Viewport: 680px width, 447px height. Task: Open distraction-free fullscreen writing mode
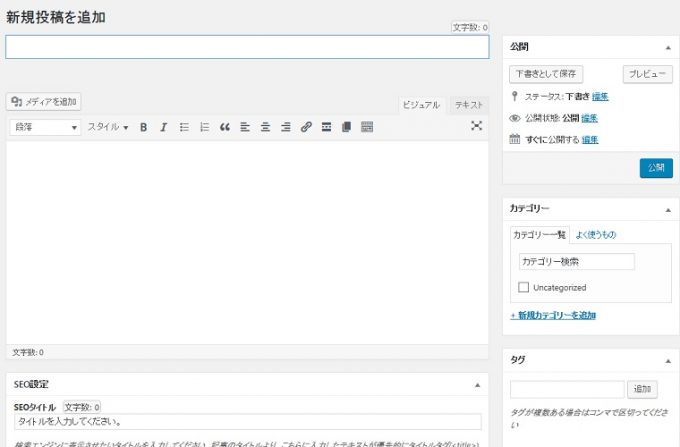tap(476, 126)
